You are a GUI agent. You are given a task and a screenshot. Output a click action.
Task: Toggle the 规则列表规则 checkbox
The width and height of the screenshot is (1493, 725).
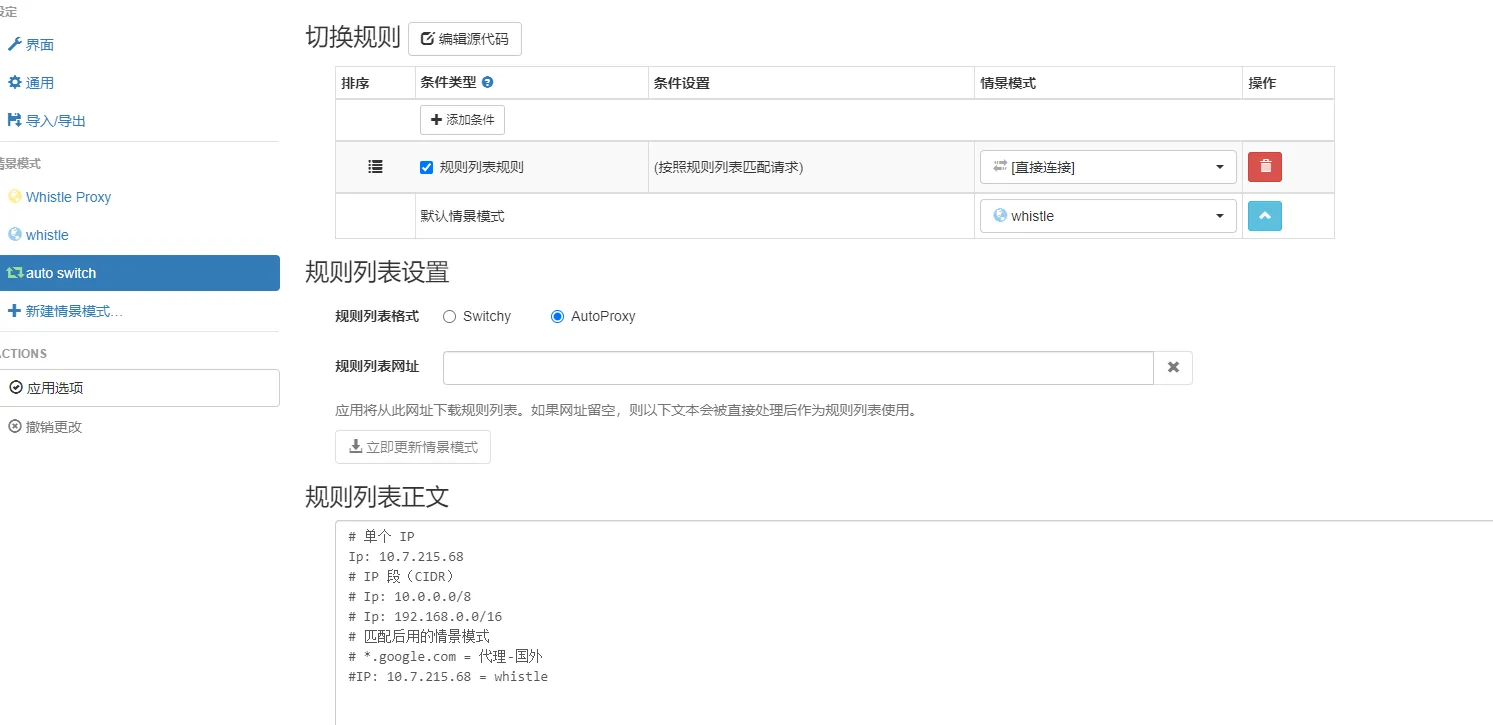coord(427,167)
